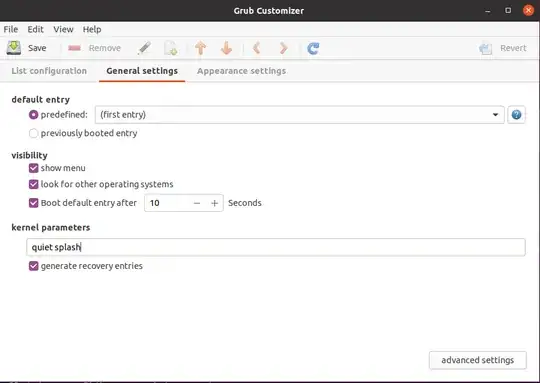Open the View menu

tap(63, 29)
